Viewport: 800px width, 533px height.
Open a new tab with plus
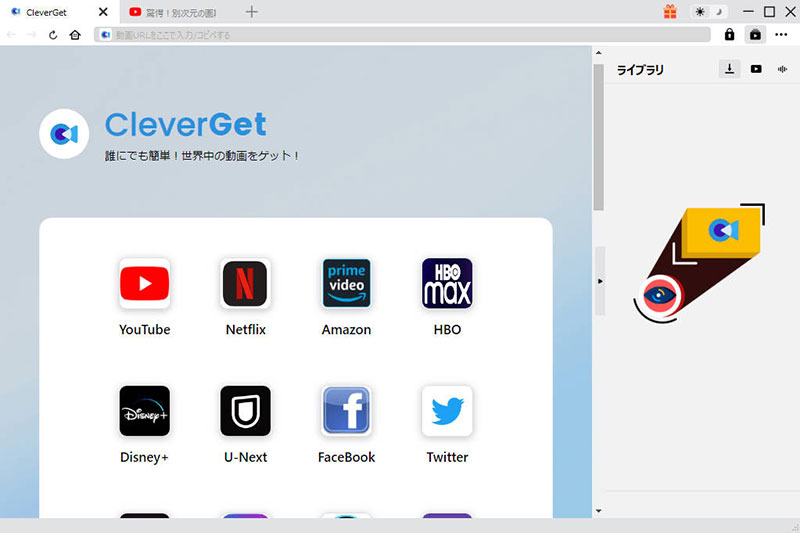pyautogui.click(x=252, y=12)
